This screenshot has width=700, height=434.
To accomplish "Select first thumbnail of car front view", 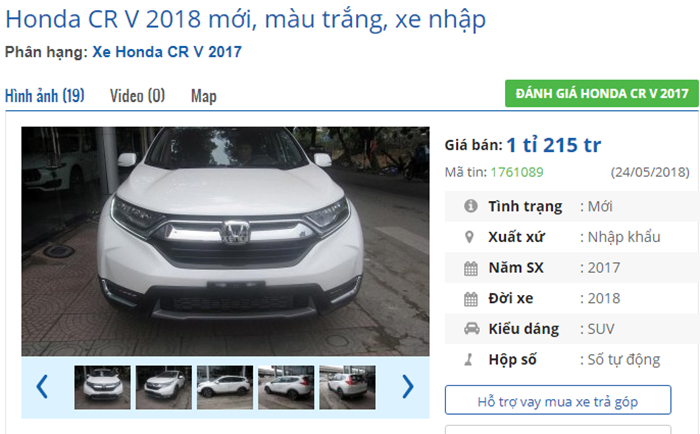I will 103,387.
